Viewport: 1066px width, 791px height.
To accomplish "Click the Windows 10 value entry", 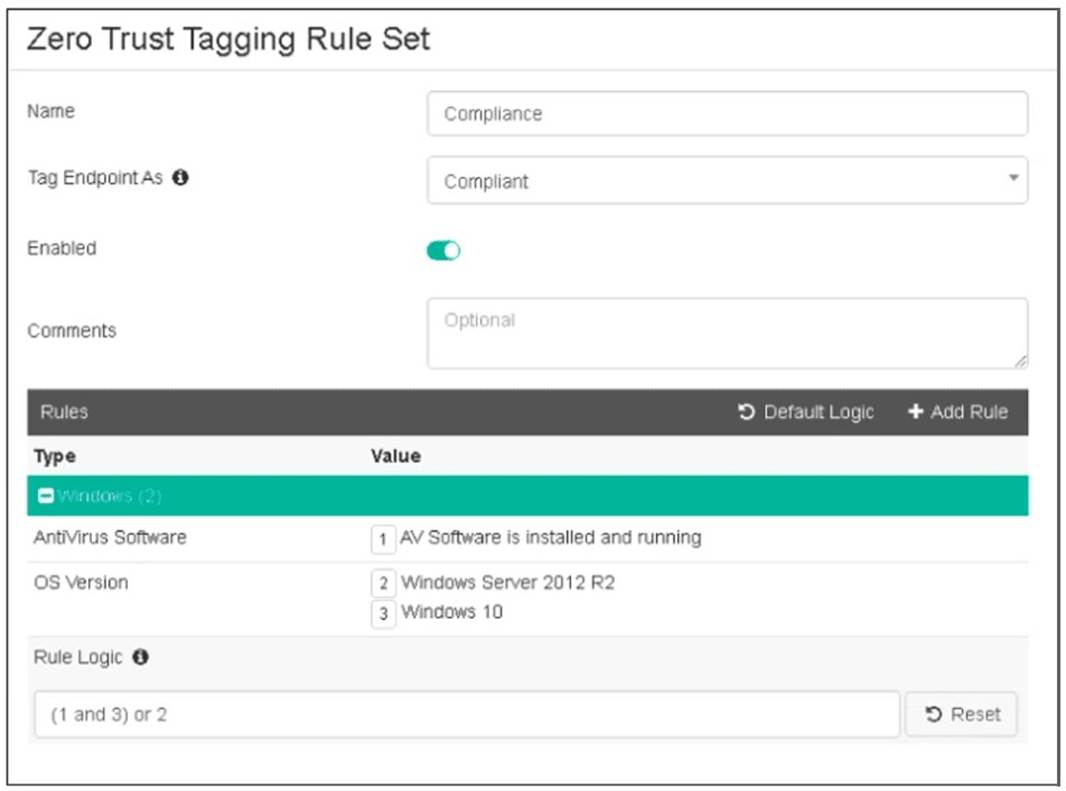I will pos(451,612).
